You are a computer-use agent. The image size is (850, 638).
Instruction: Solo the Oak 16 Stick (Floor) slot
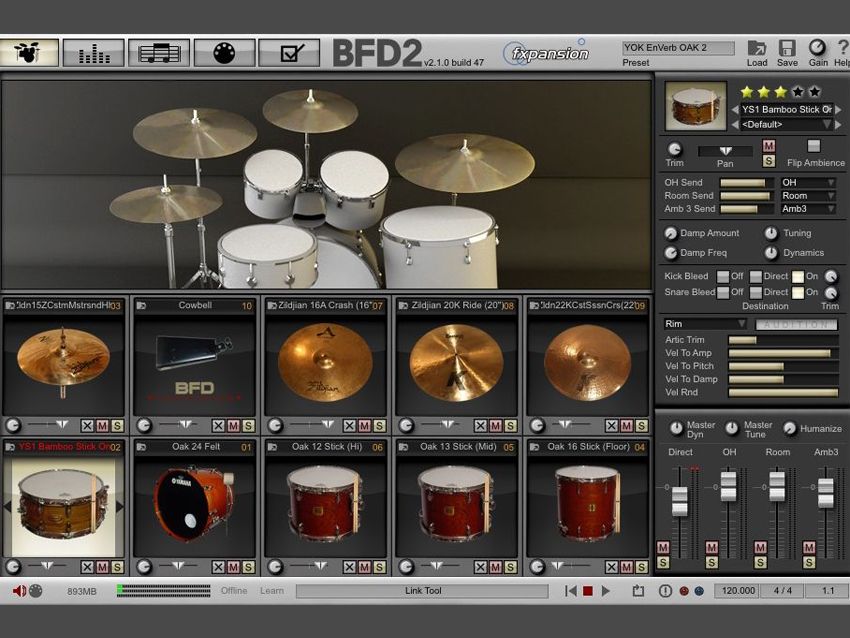point(642,567)
